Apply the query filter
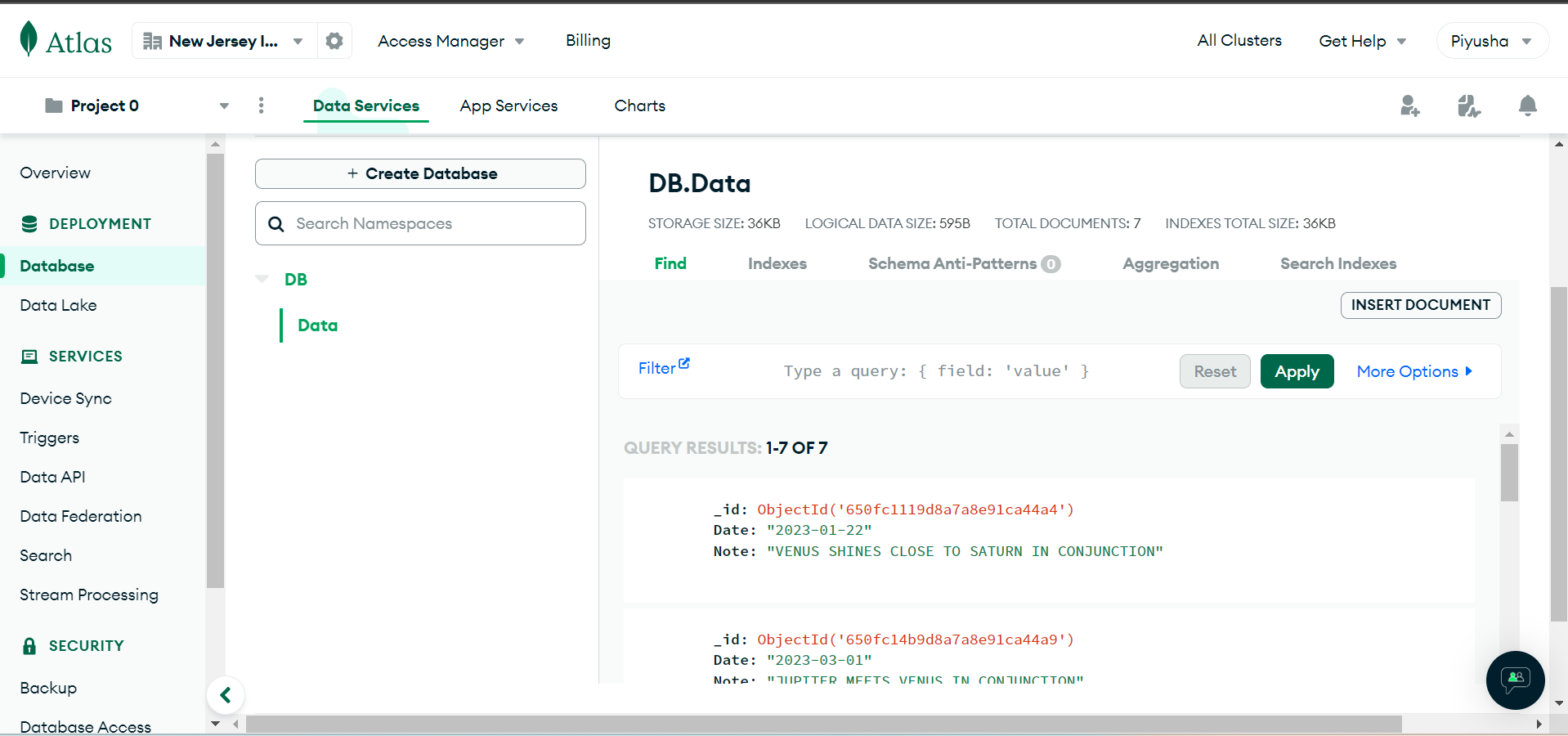The image size is (1568, 736). [1297, 371]
